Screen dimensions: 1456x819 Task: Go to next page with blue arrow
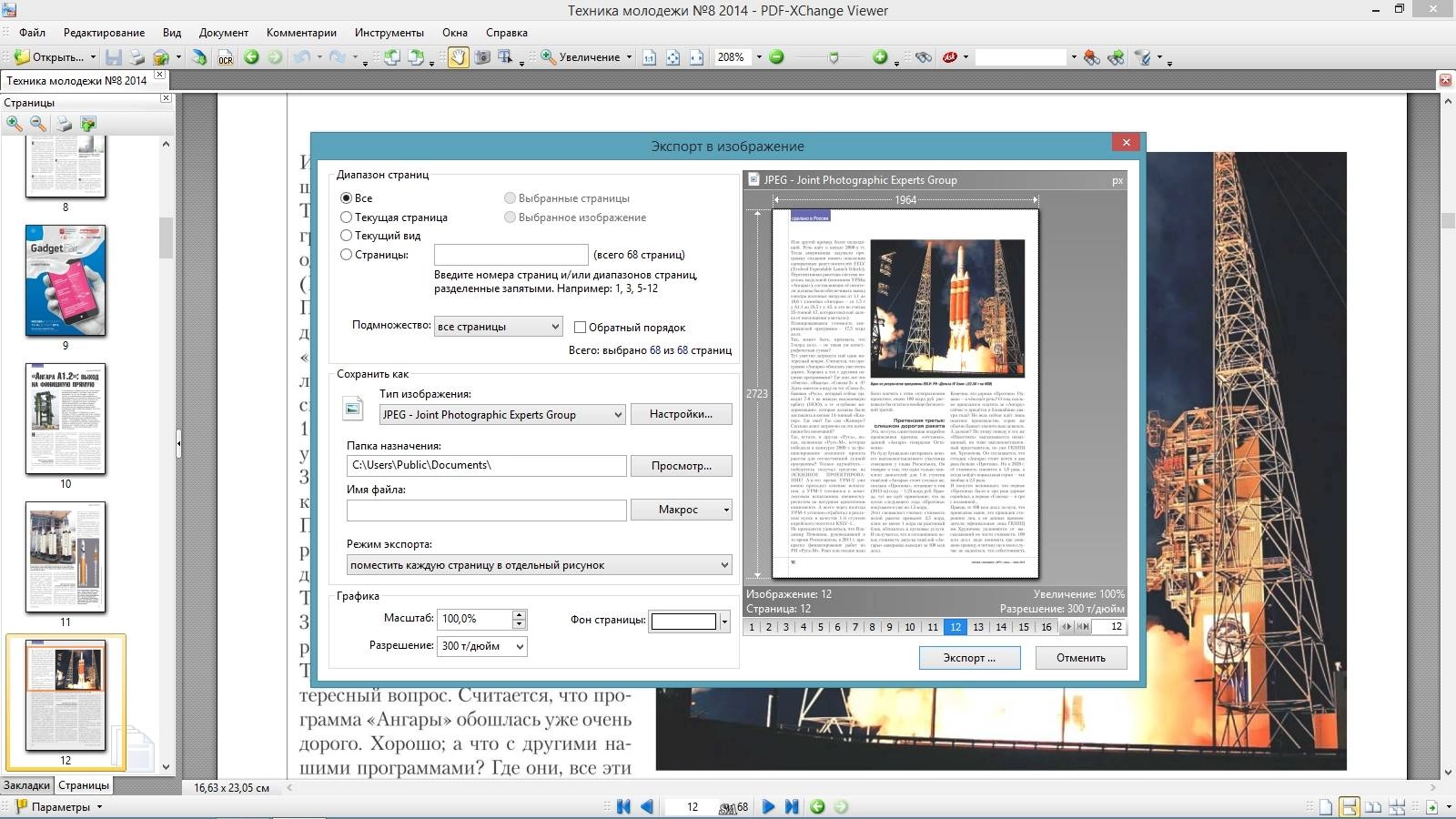pyautogui.click(x=768, y=806)
